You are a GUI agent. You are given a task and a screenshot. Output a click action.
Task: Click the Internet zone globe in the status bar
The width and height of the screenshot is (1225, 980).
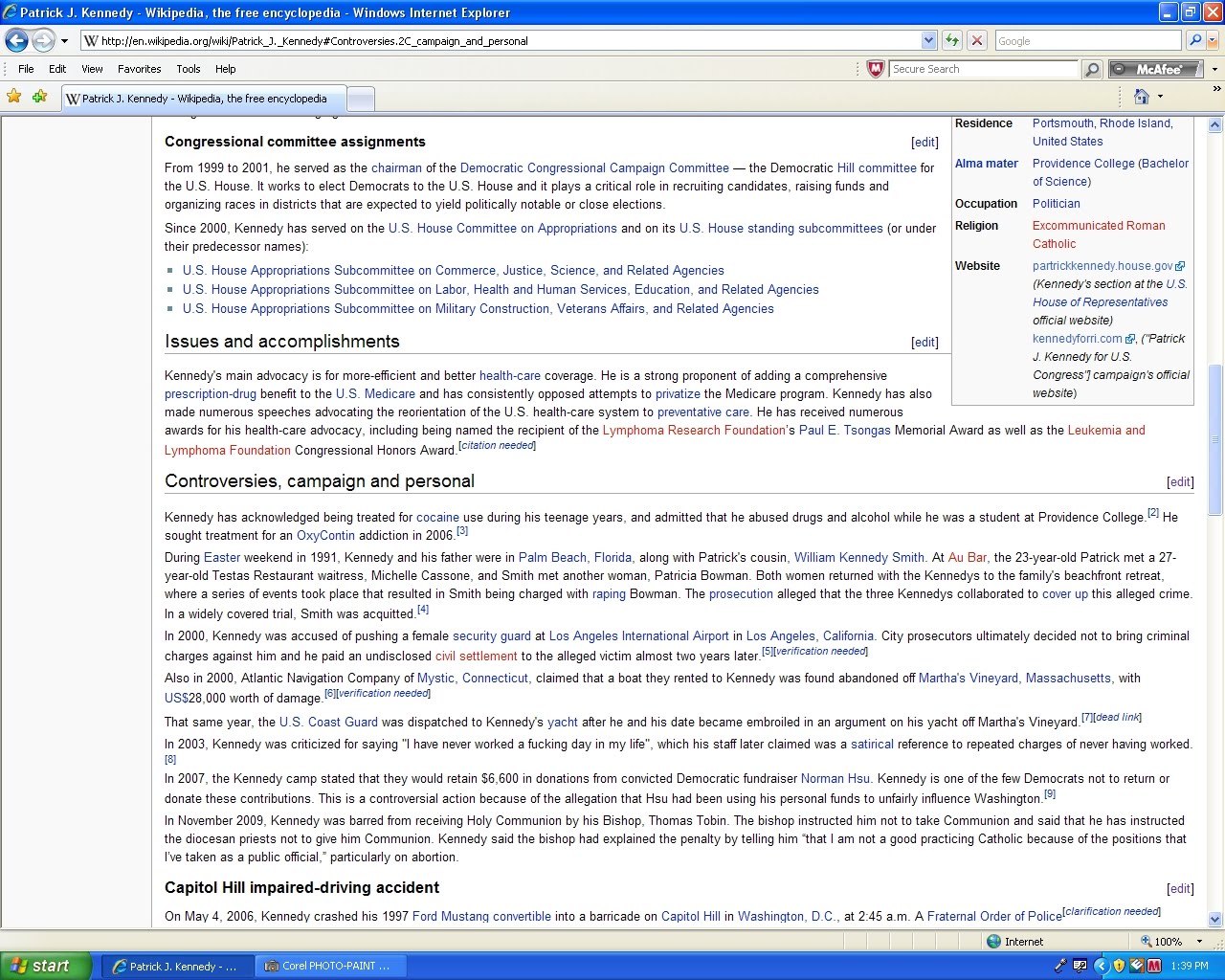(x=994, y=942)
